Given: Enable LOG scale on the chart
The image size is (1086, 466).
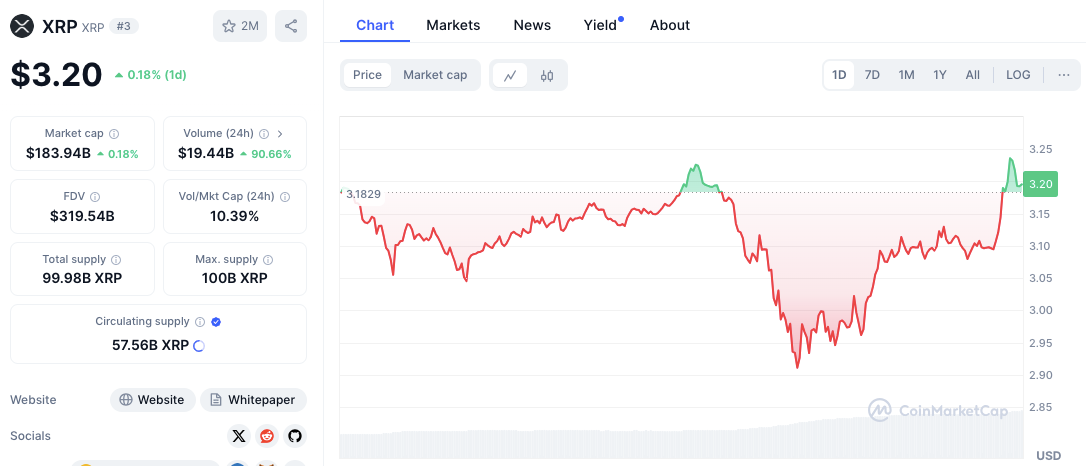Looking at the screenshot, I should click(x=1018, y=75).
